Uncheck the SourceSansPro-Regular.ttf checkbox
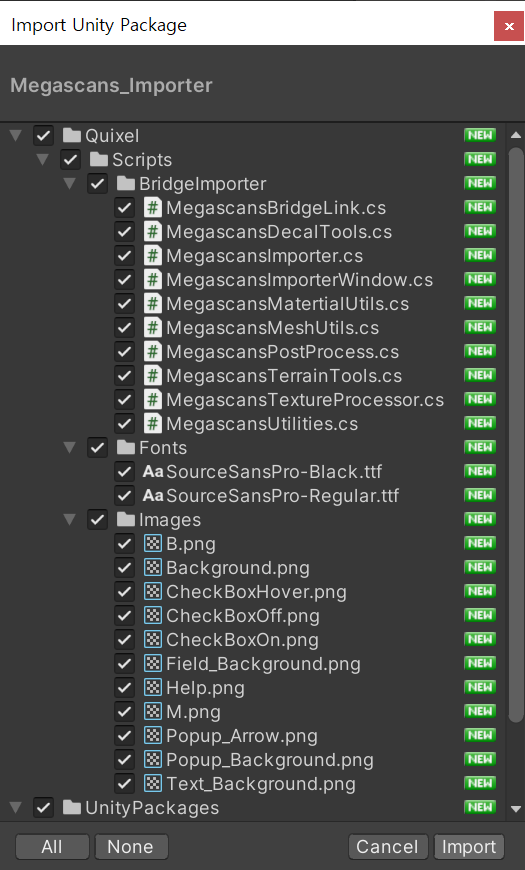Viewport: 525px width, 870px height. click(x=124, y=495)
